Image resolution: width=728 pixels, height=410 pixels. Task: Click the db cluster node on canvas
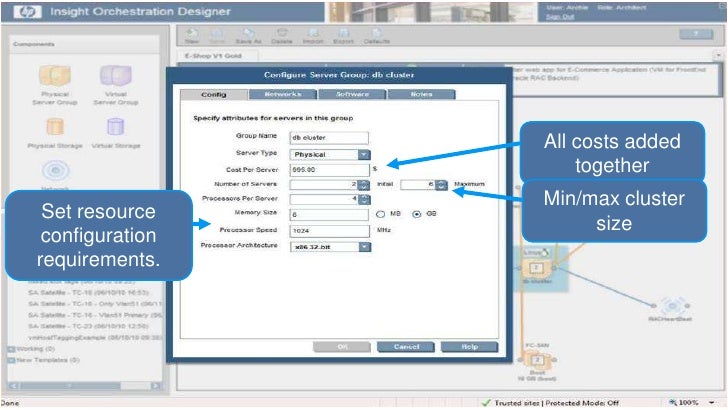tap(536, 268)
